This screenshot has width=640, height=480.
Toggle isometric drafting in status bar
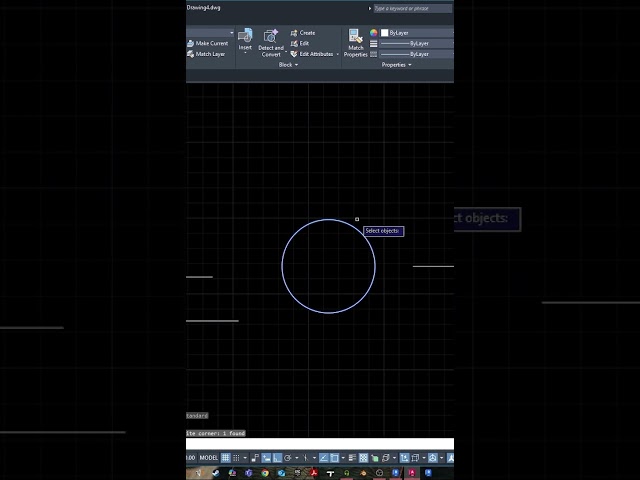coord(306,458)
